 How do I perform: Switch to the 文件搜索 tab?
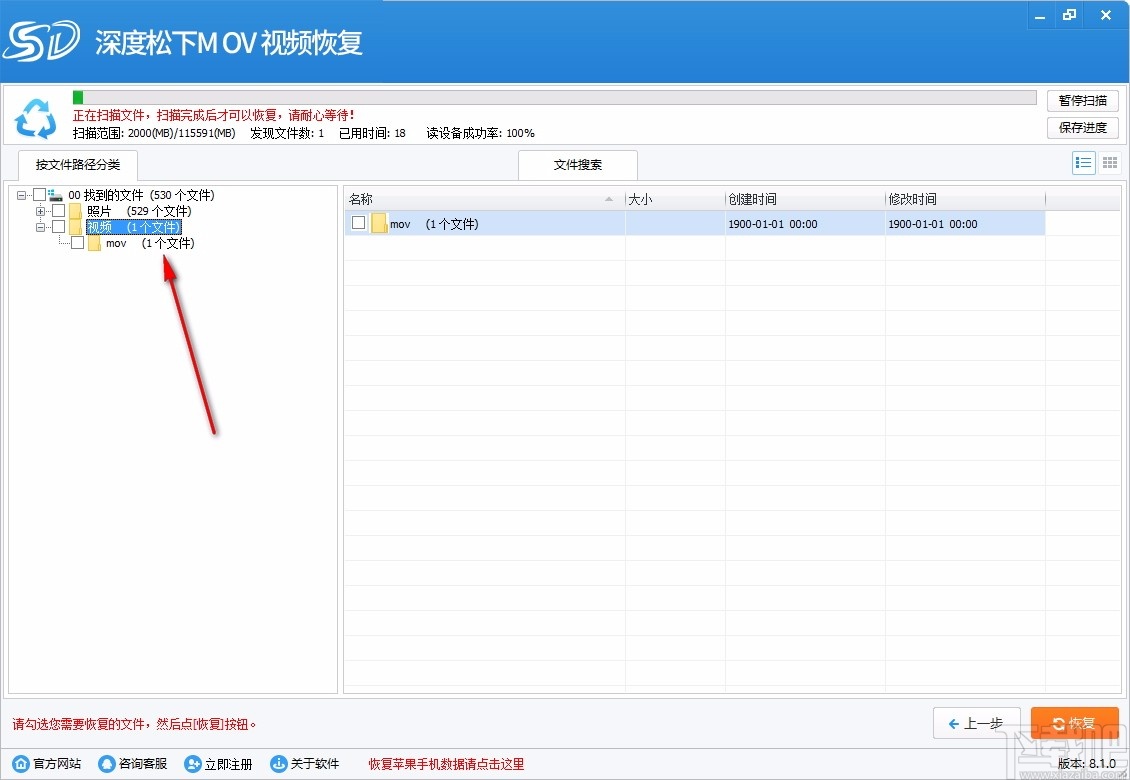coord(577,164)
